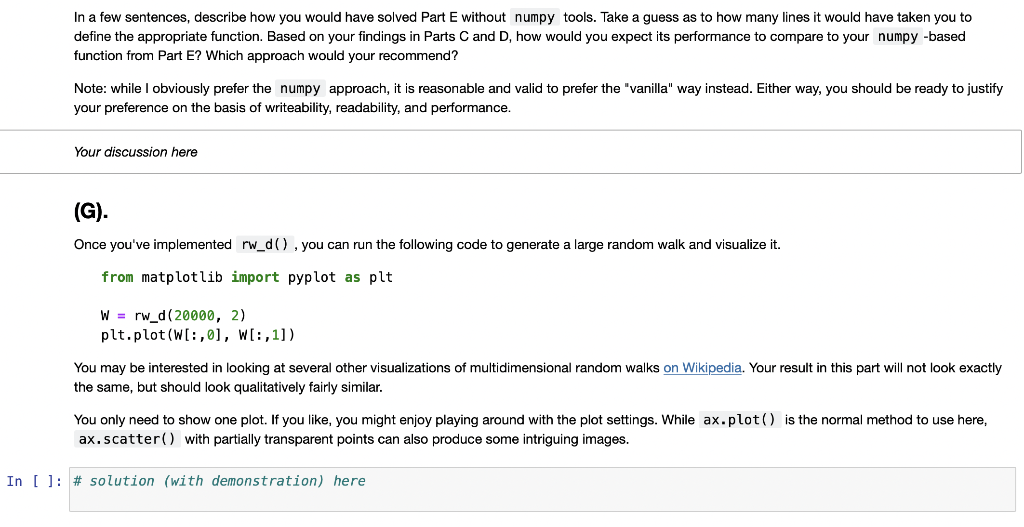Click "numpy" preceding "-based function"
This screenshot has width=1024, height=527.
(x=898, y=37)
